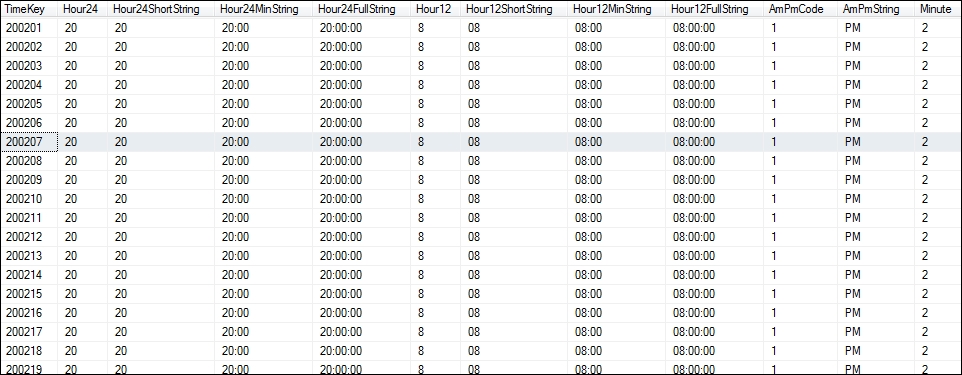Select the Minute column header

[938, 9]
